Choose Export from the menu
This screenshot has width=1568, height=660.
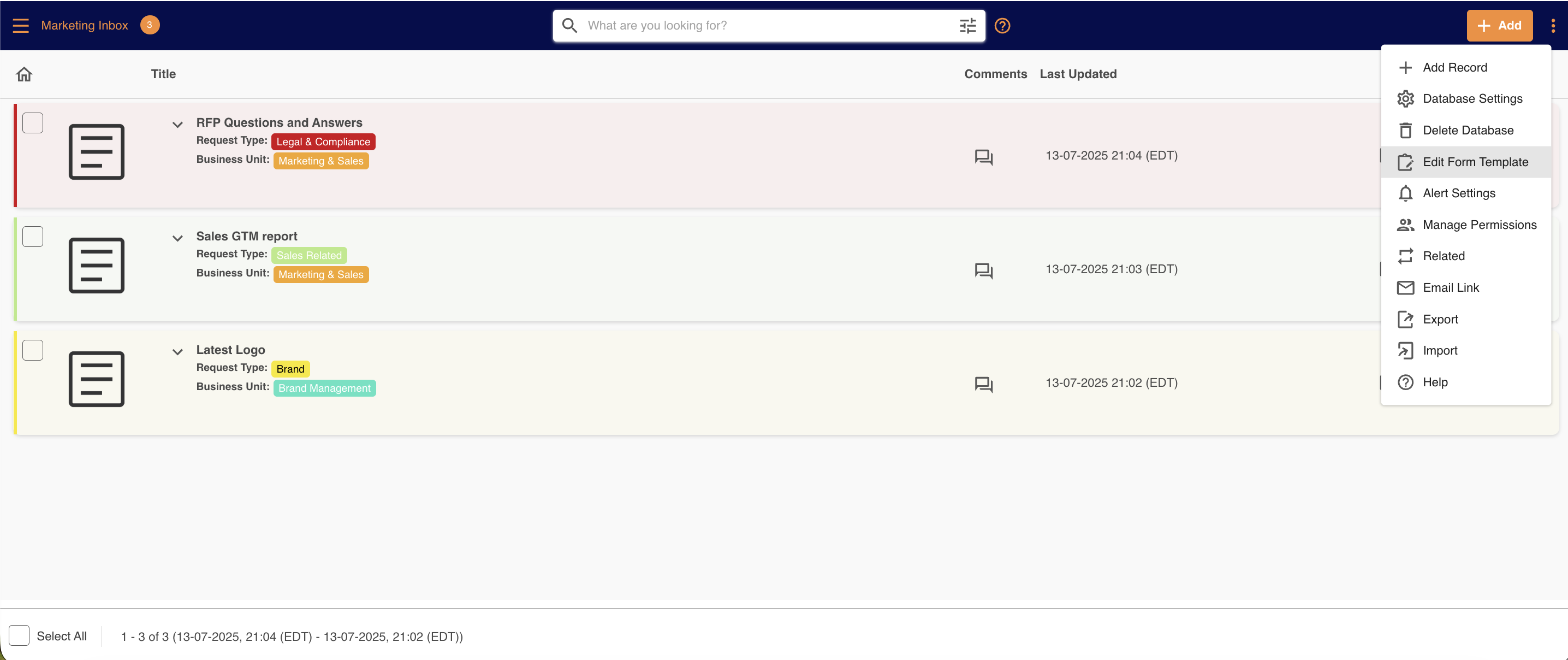pyautogui.click(x=1466, y=319)
